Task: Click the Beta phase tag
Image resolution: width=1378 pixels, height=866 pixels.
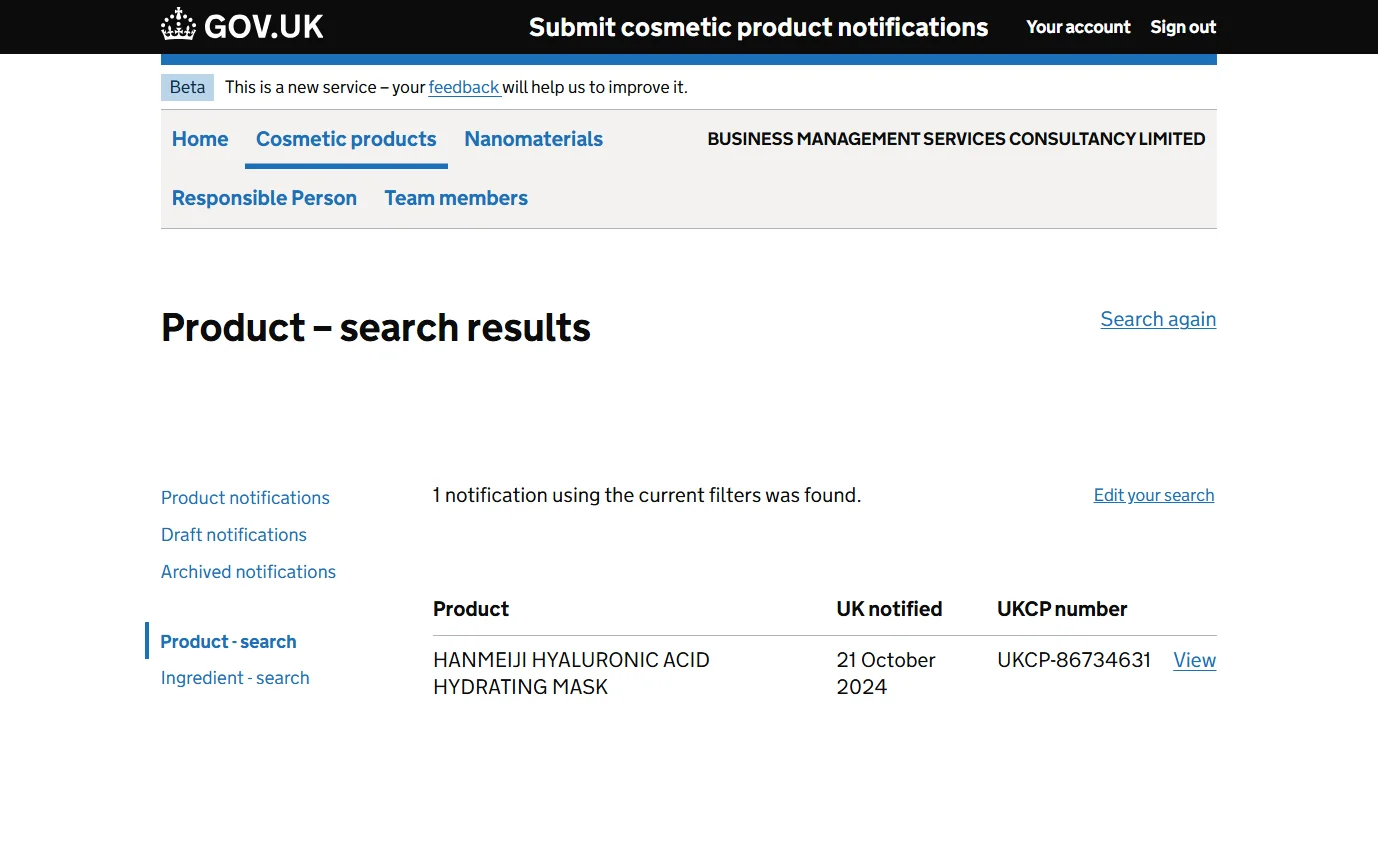Action: pyautogui.click(x=187, y=87)
